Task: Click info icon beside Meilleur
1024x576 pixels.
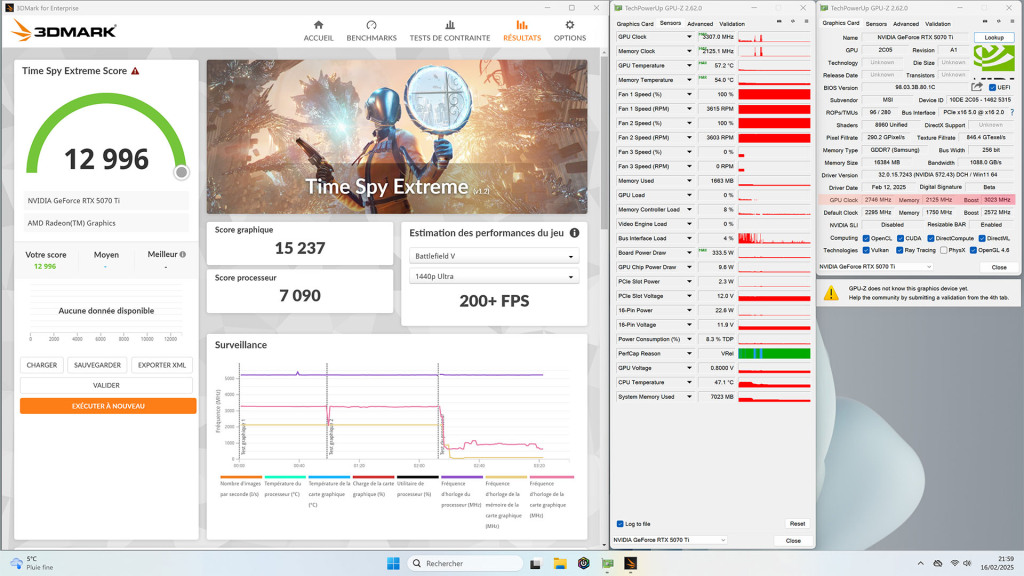Action: point(183,255)
